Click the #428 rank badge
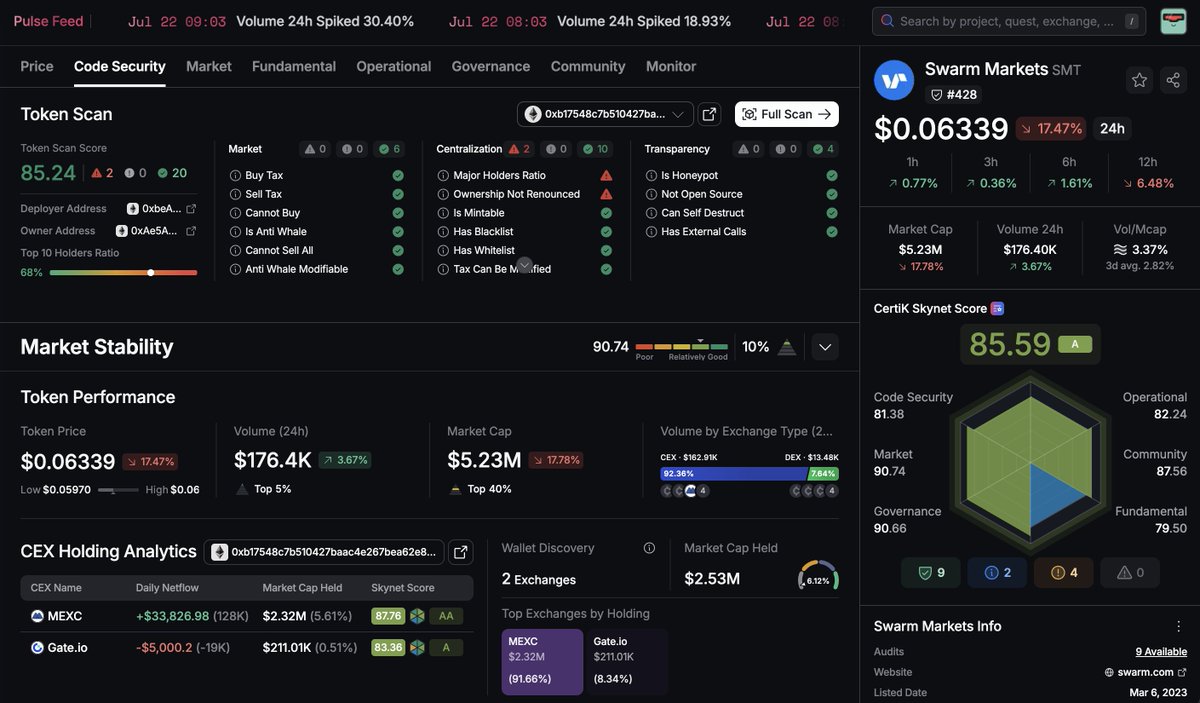 tap(953, 94)
